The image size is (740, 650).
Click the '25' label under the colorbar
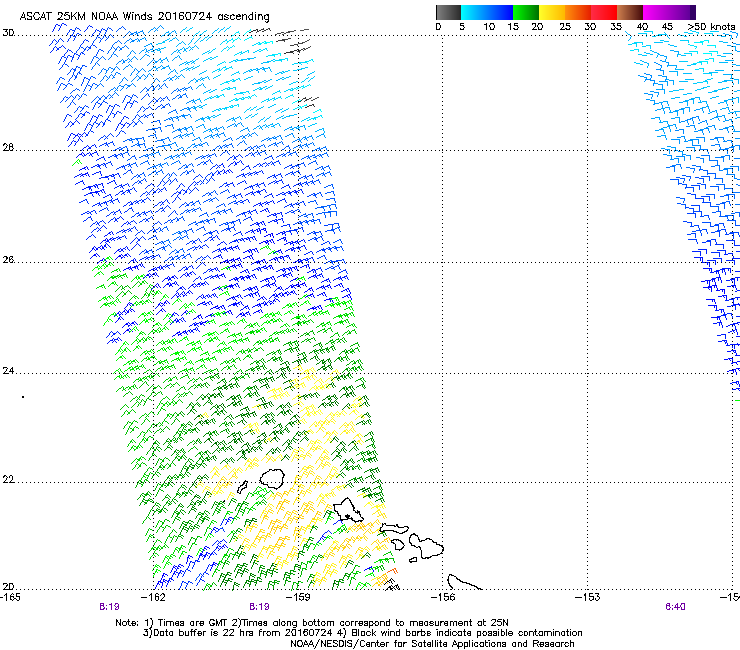pyautogui.click(x=565, y=27)
